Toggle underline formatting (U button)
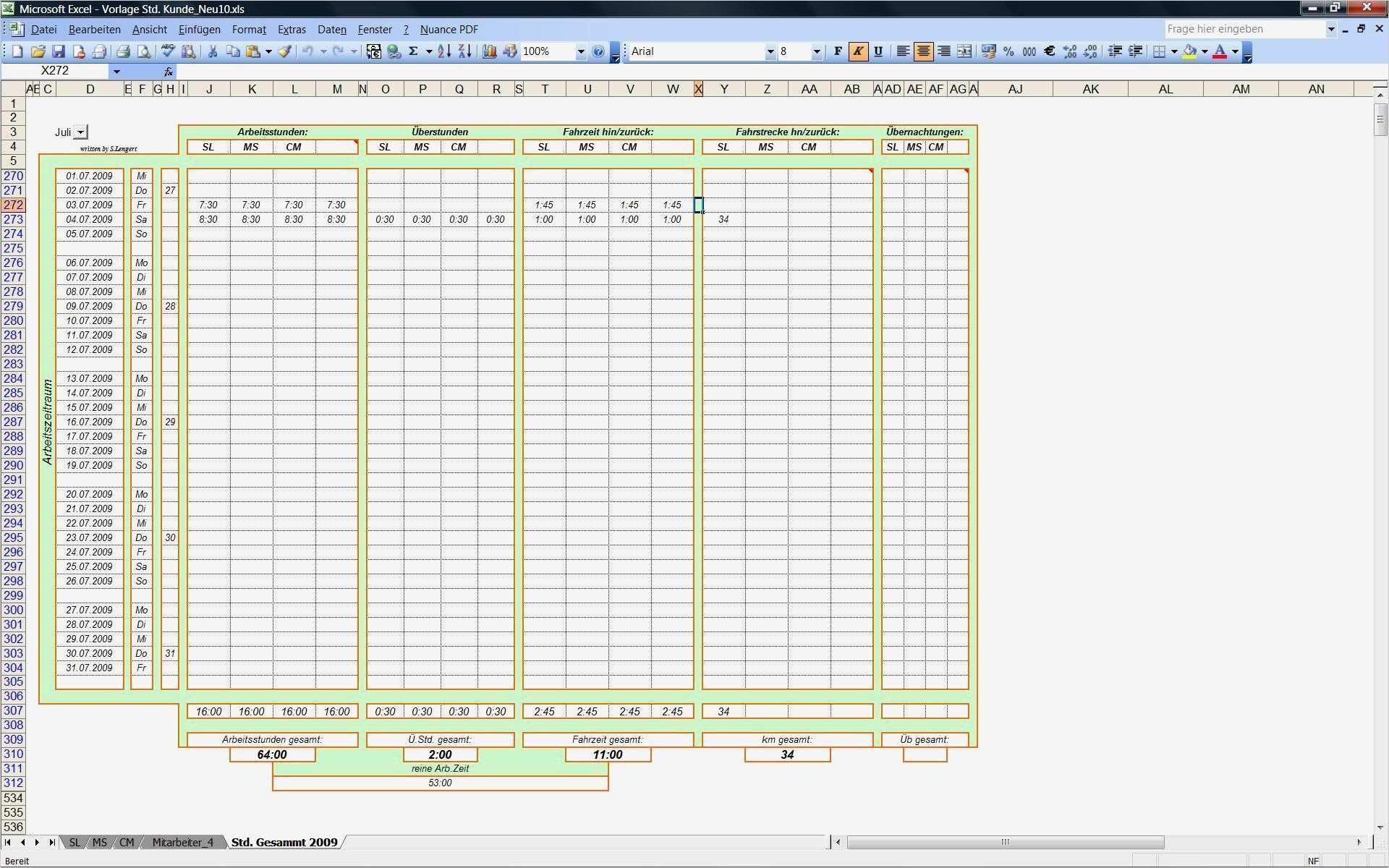Image resolution: width=1389 pixels, height=868 pixels. pos(878,51)
